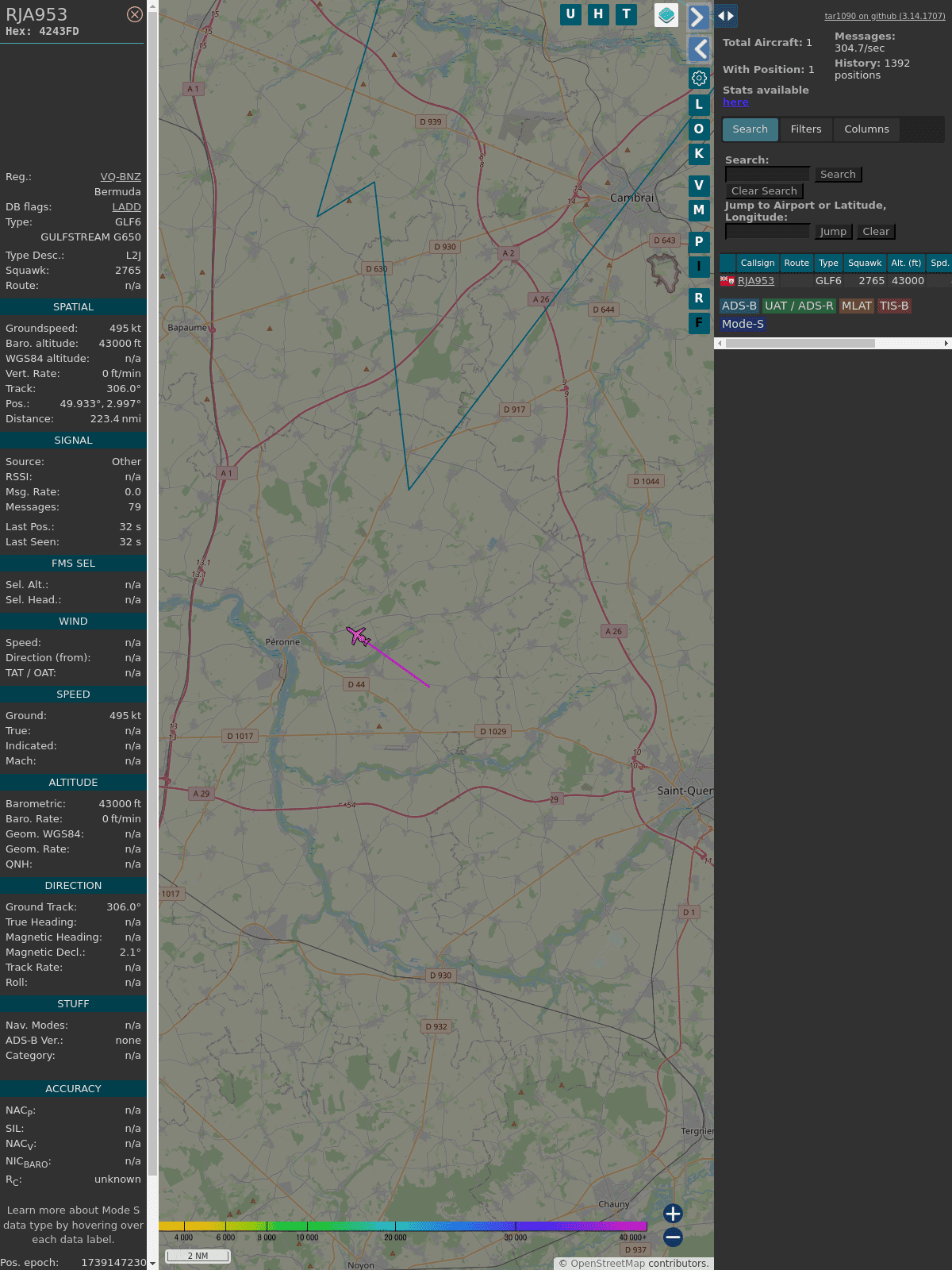Toggle the L map button

699,104
